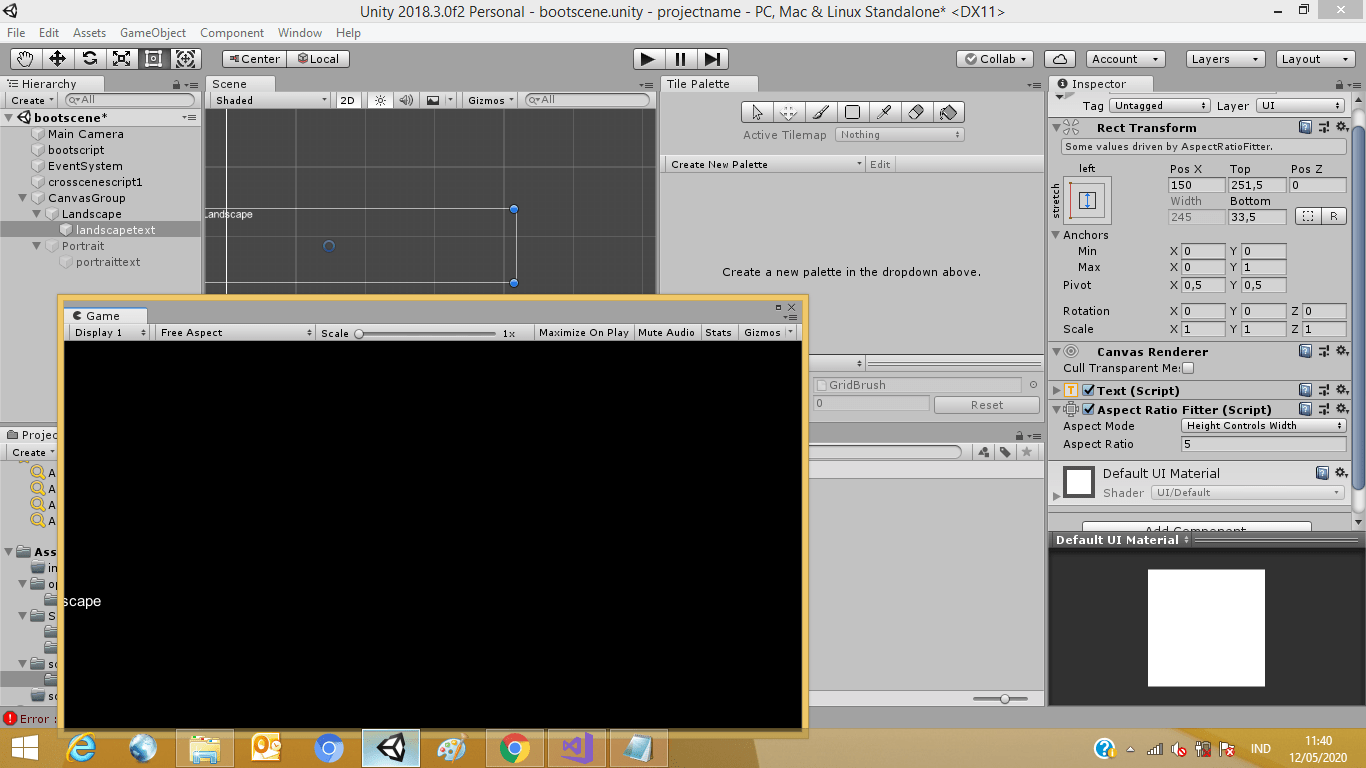The height and width of the screenshot is (768, 1366).
Task: Open Rect Transform gear settings menu
Action: pos(1341,128)
